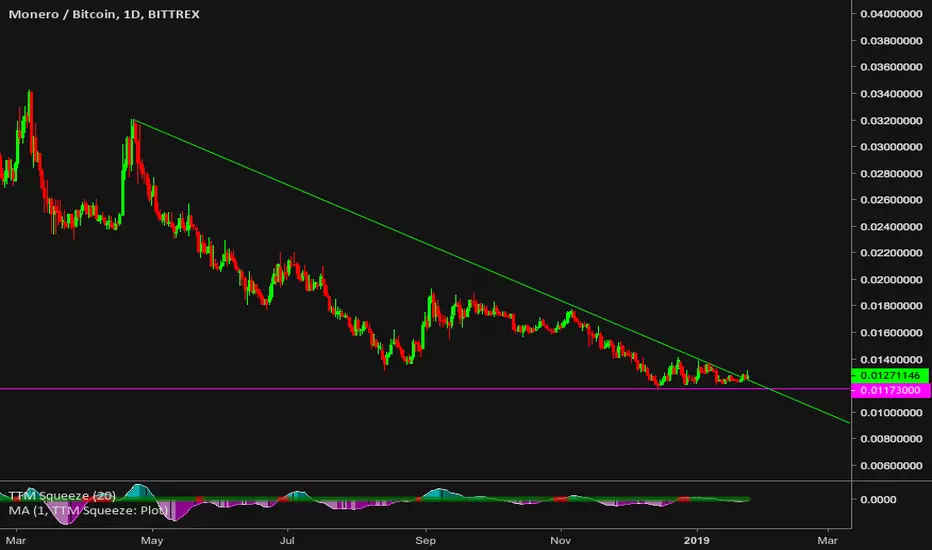932x550 pixels.
Task: Click the Sep label on time axis
Action: 426,540
